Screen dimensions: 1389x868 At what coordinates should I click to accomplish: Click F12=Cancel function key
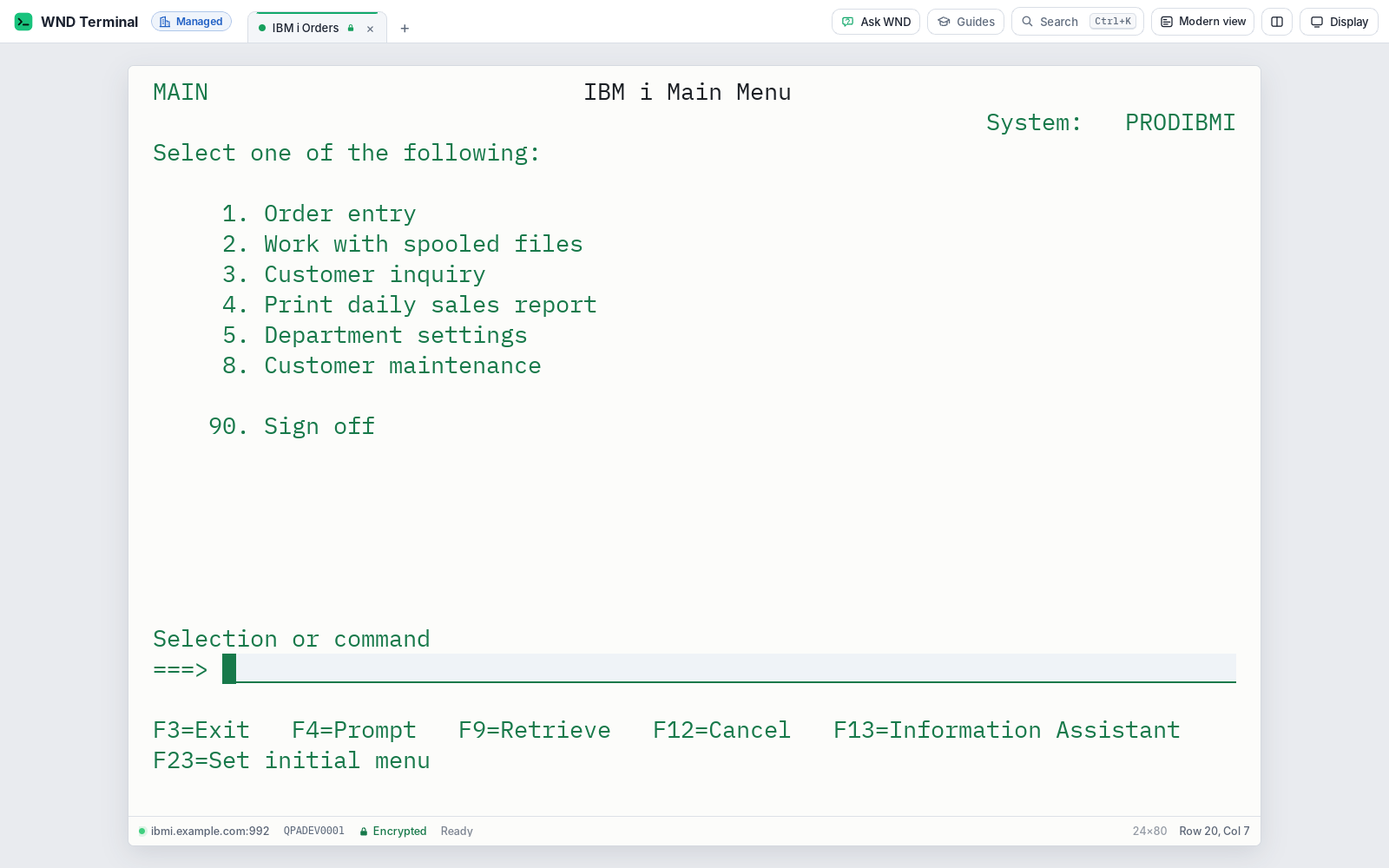coord(722,730)
